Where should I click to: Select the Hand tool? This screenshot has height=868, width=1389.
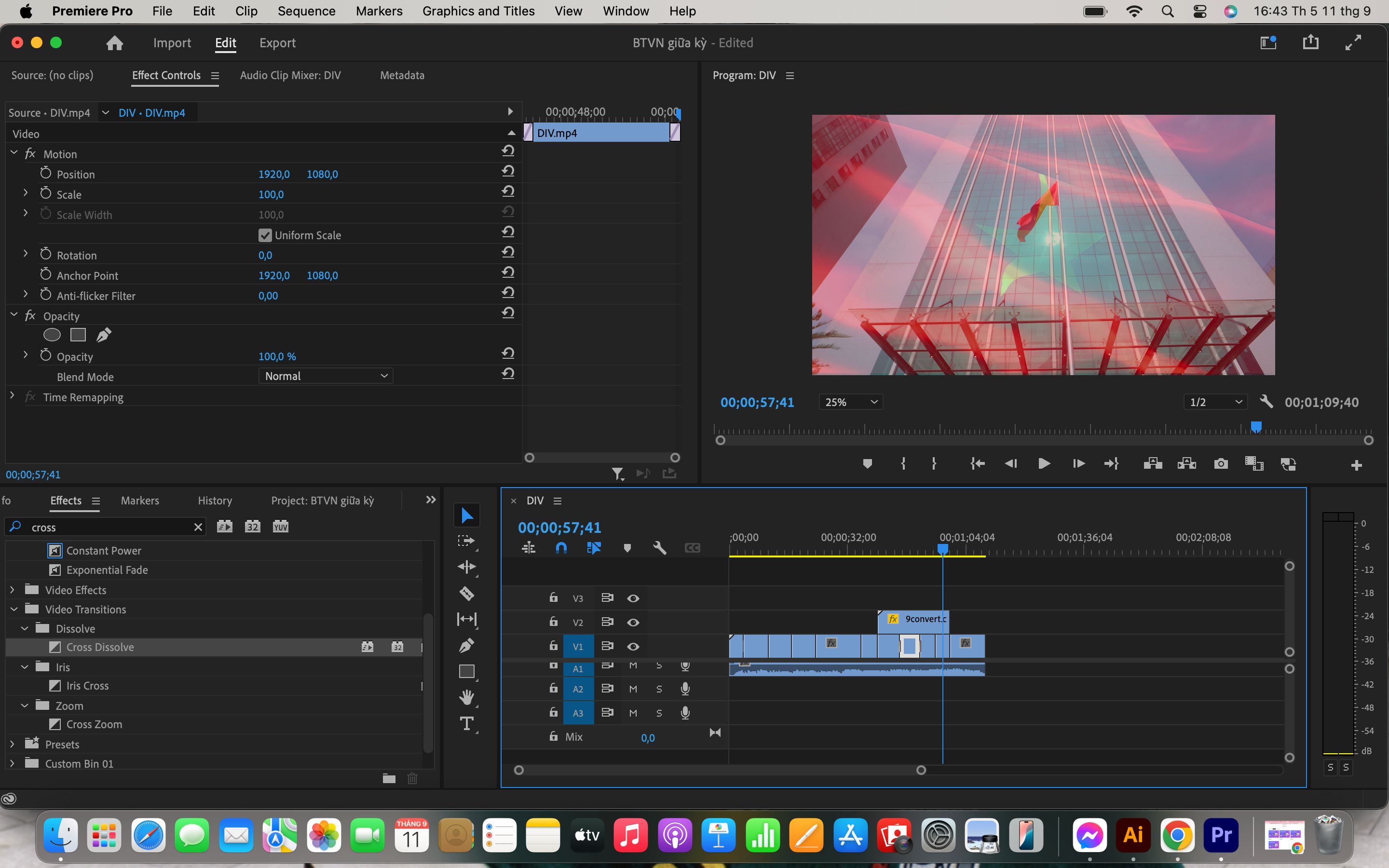(467, 697)
